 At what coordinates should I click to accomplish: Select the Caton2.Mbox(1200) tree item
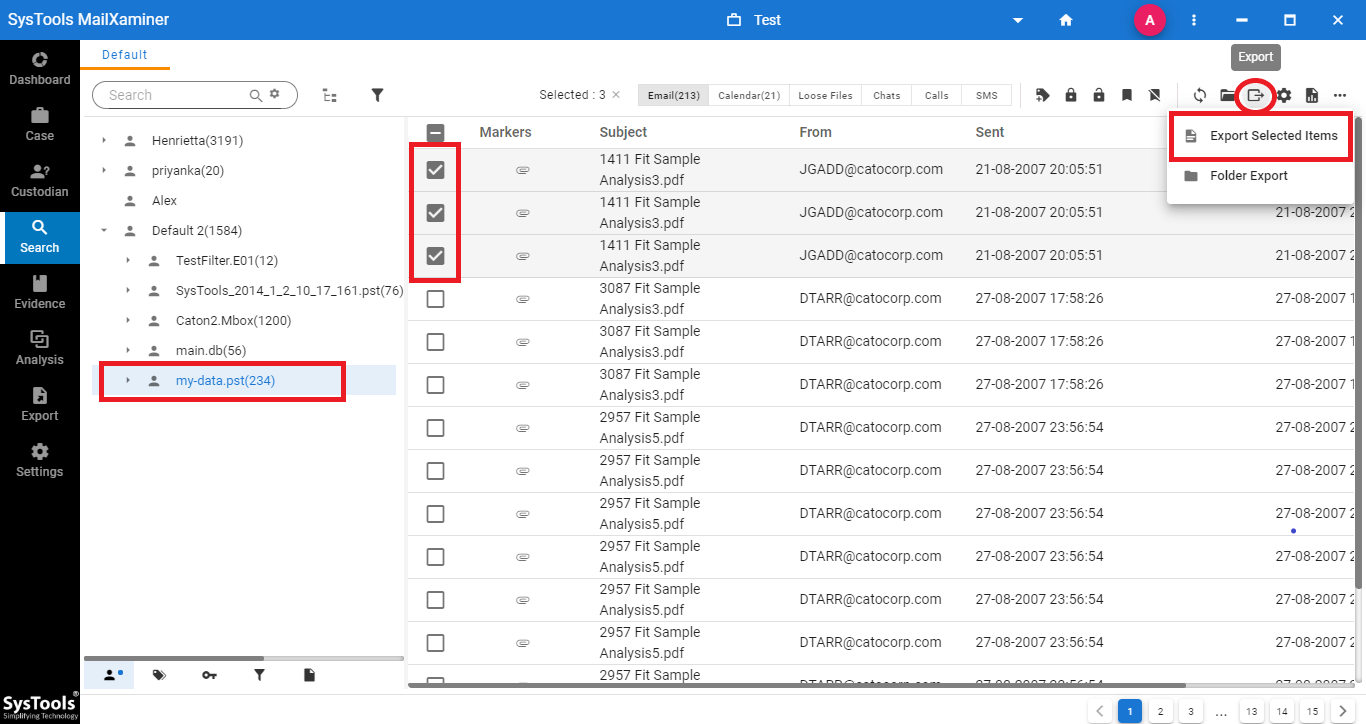[233, 321]
